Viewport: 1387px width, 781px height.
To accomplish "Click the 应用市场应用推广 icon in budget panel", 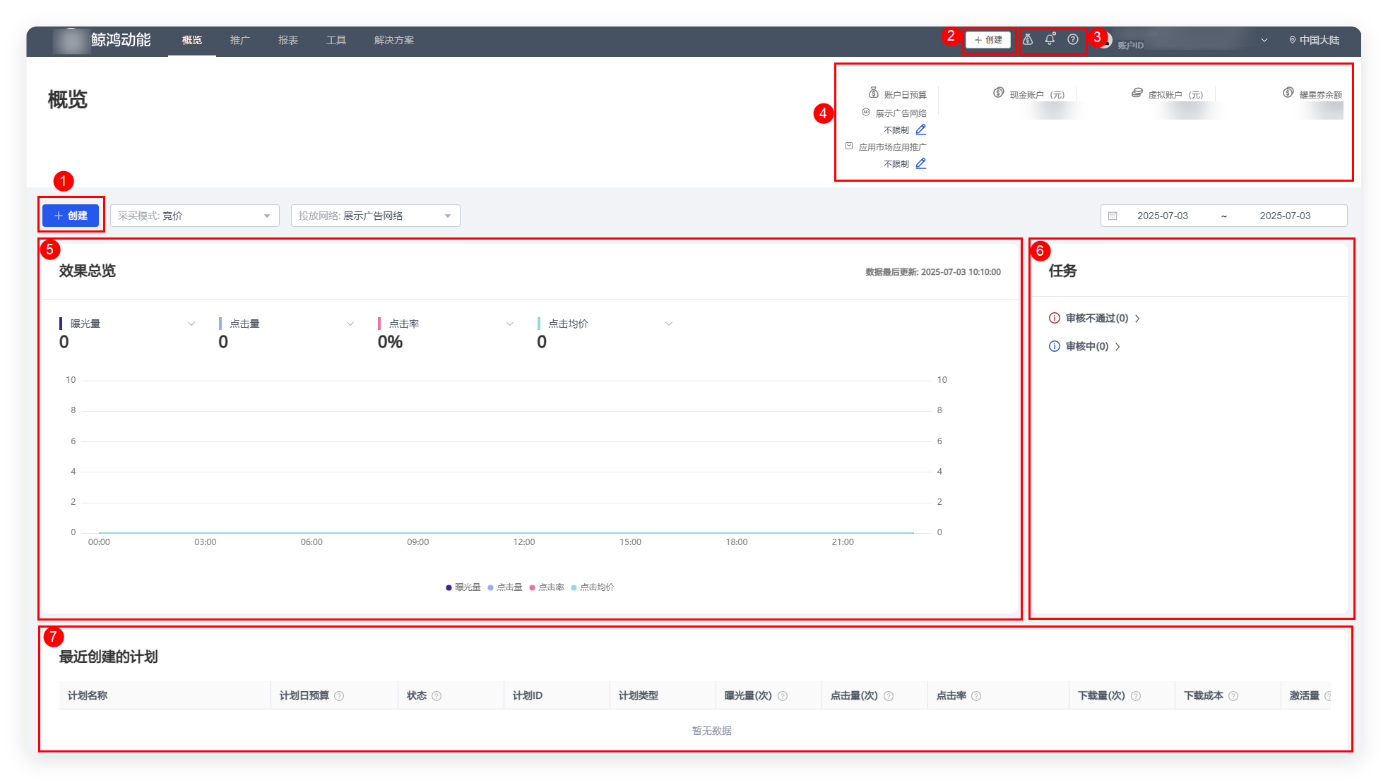I will click(849, 146).
